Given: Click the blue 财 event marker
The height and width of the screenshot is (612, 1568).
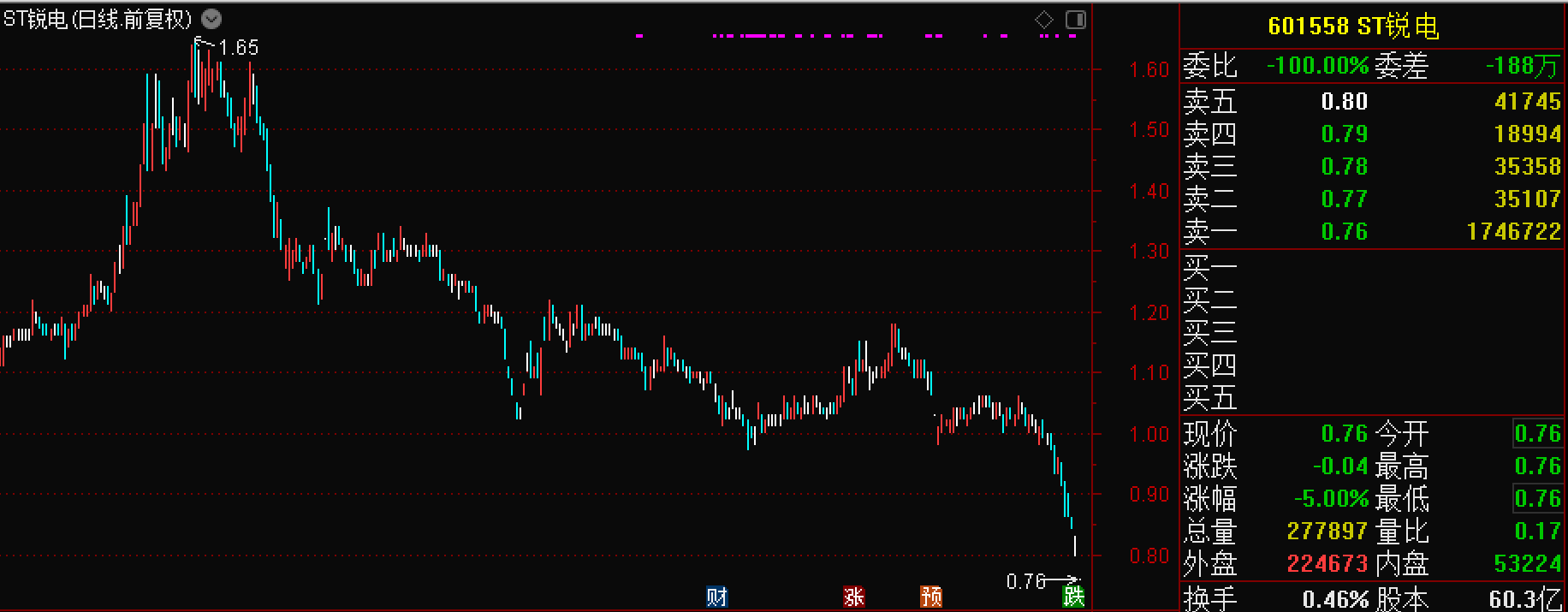Looking at the screenshot, I should tap(716, 597).
